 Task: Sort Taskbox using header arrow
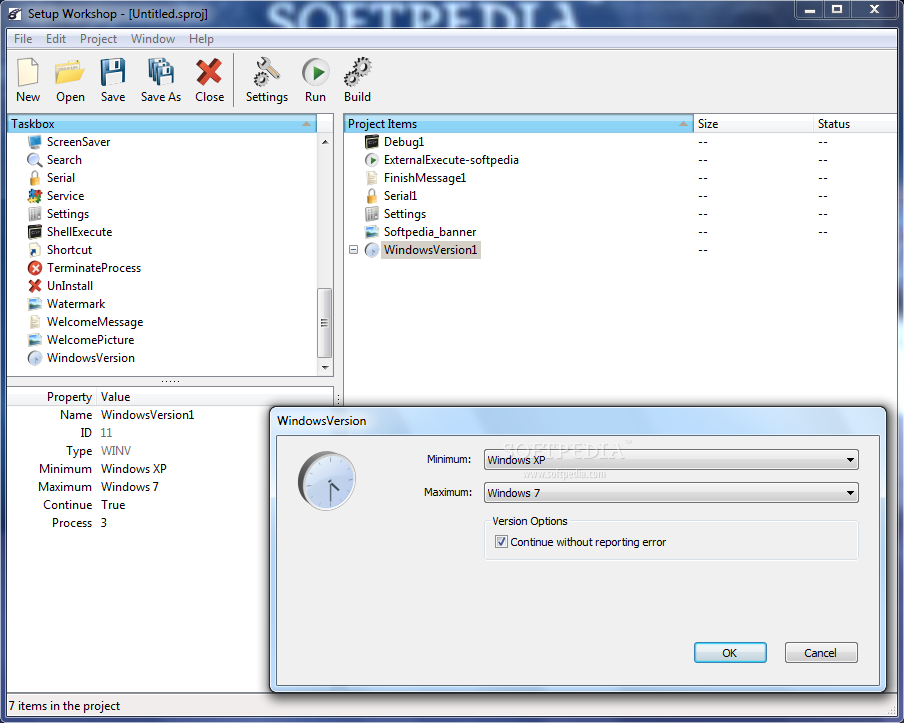pos(306,124)
